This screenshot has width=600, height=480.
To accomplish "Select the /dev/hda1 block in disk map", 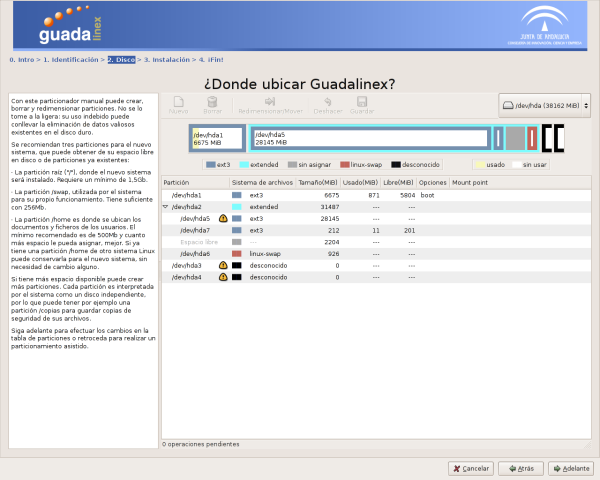I will [x=217, y=138].
